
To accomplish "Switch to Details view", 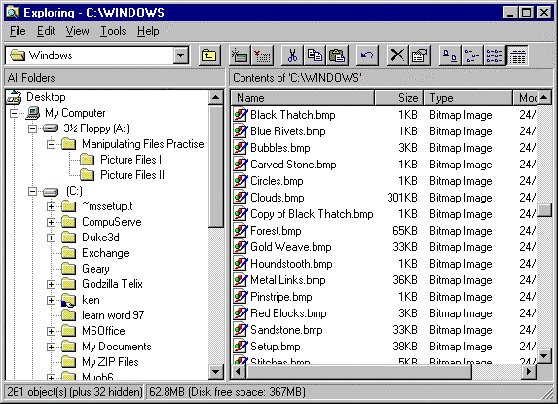I will pos(517,56).
